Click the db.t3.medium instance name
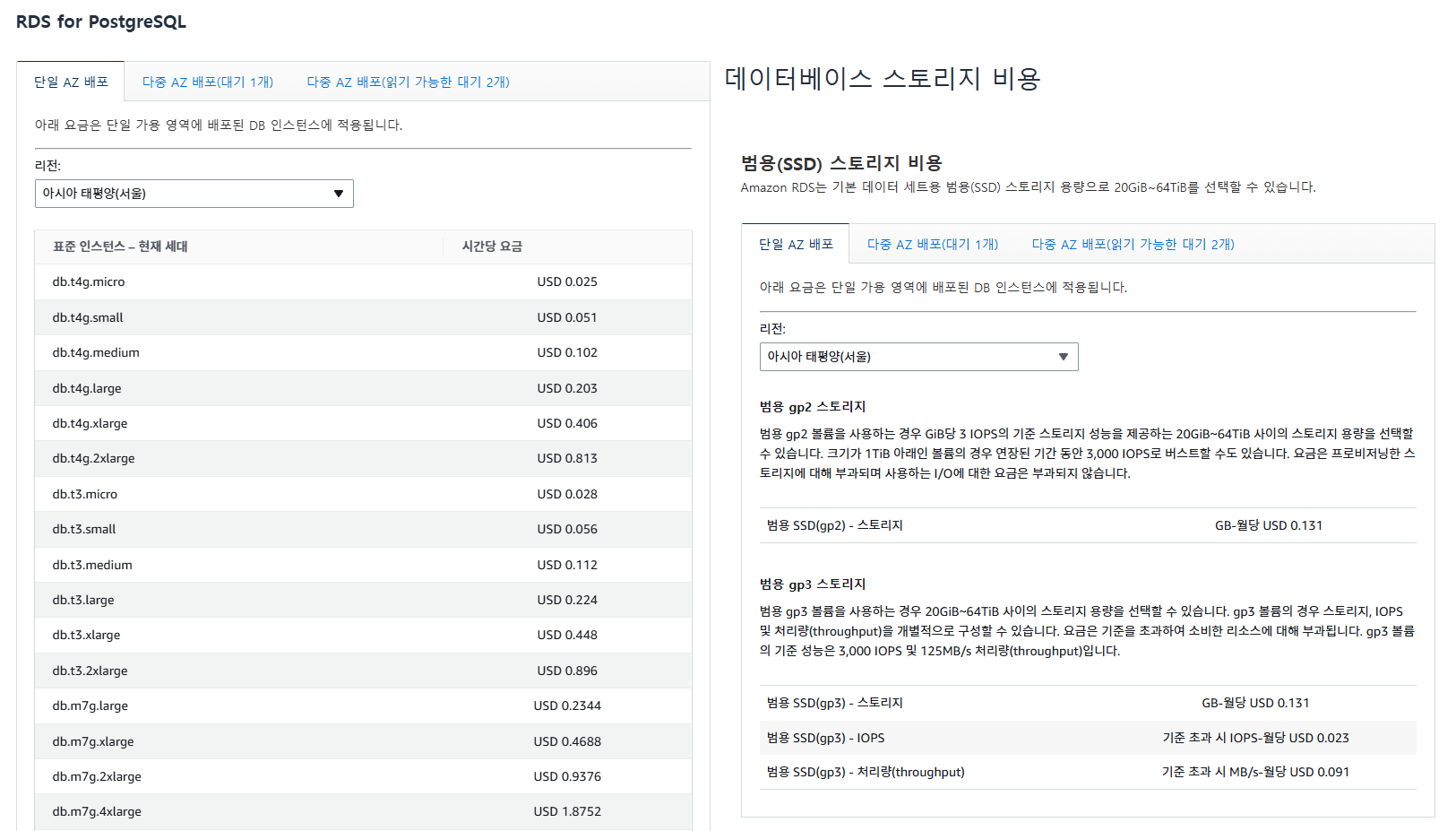1456x831 pixels. (92, 565)
